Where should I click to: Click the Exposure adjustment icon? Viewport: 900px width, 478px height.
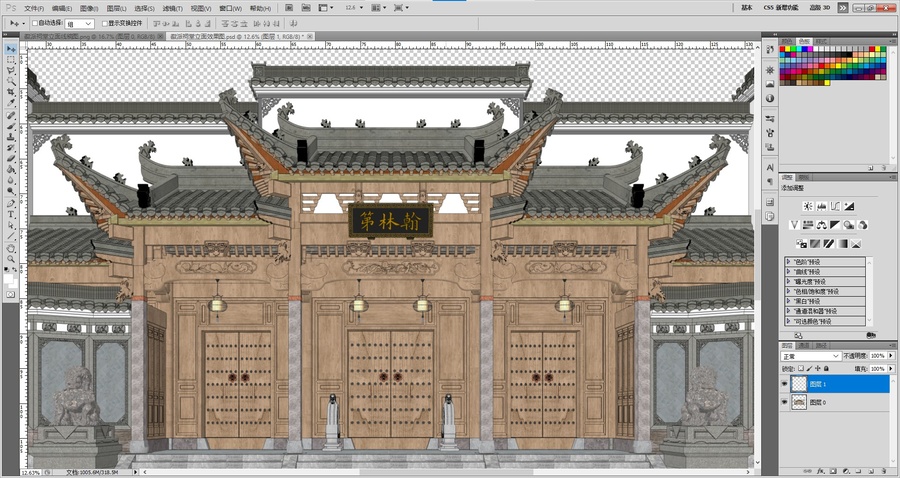pyautogui.click(x=849, y=206)
